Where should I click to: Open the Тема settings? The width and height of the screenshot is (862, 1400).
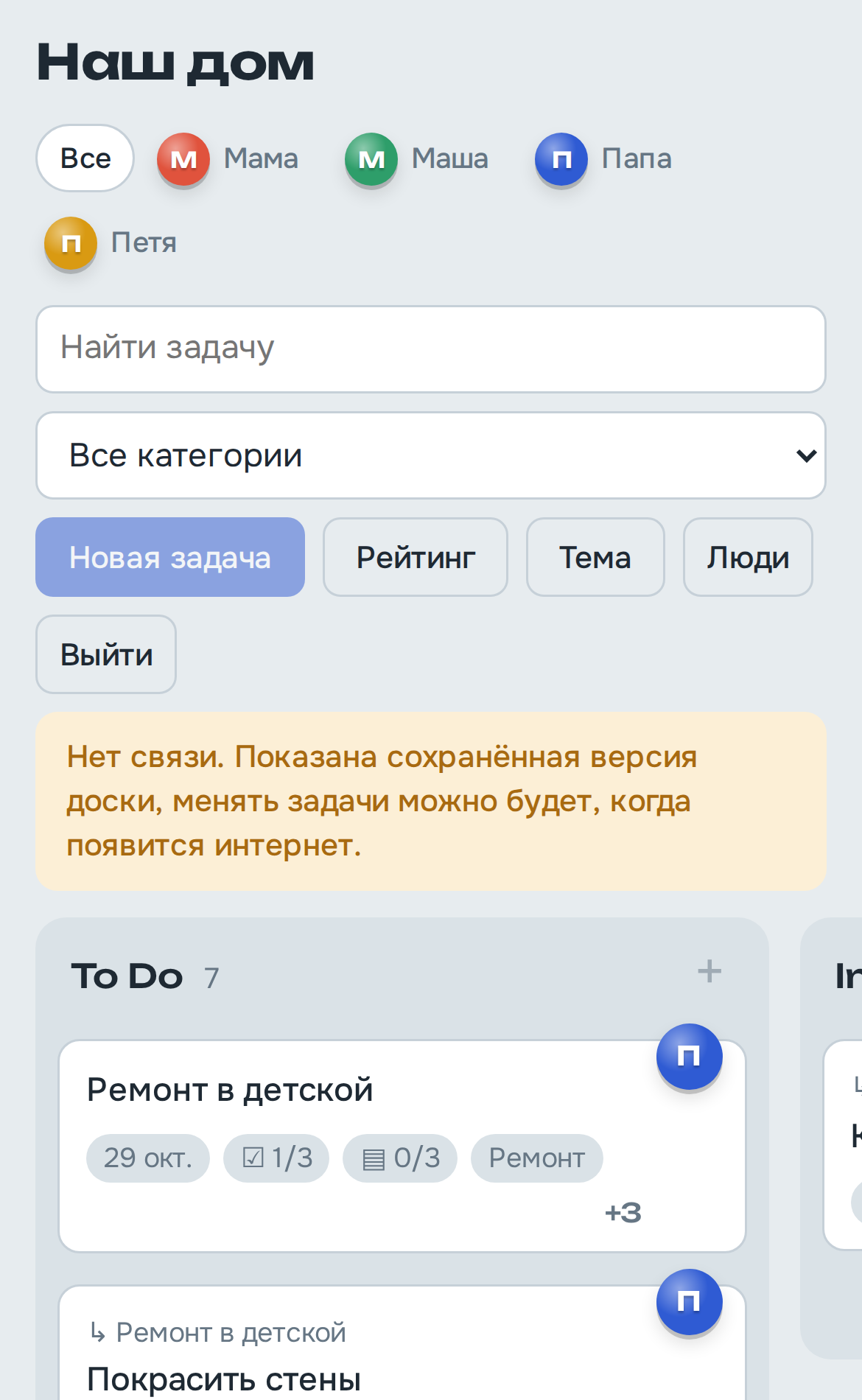(x=595, y=557)
